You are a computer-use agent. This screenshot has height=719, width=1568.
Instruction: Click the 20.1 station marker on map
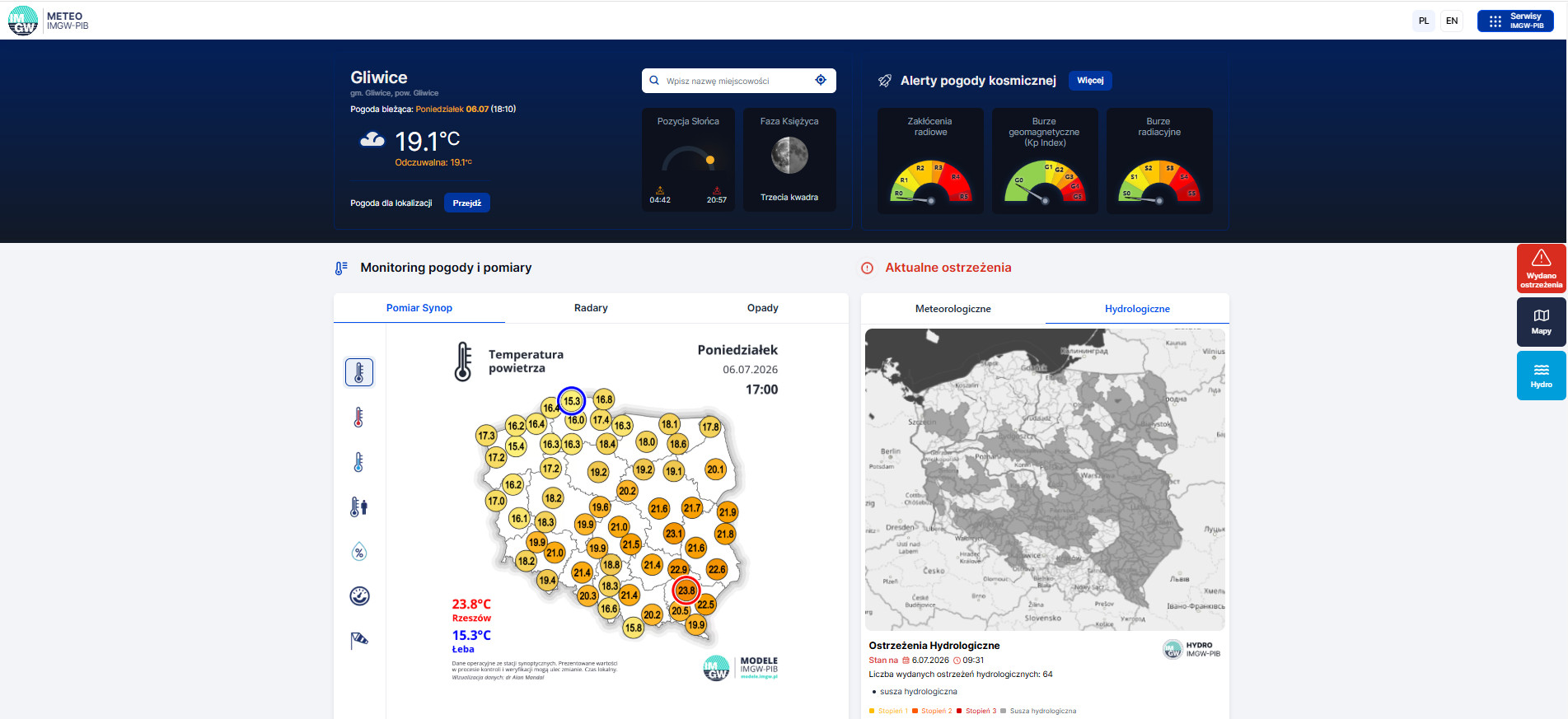pos(715,469)
